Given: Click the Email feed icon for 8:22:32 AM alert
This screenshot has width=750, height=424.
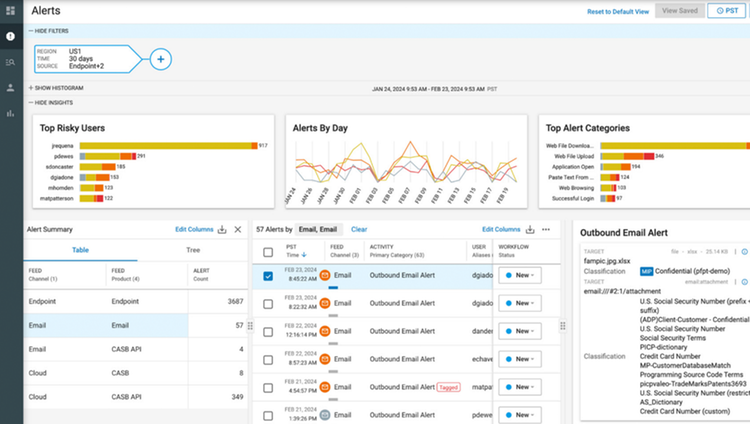Looking at the screenshot, I should 325,303.
